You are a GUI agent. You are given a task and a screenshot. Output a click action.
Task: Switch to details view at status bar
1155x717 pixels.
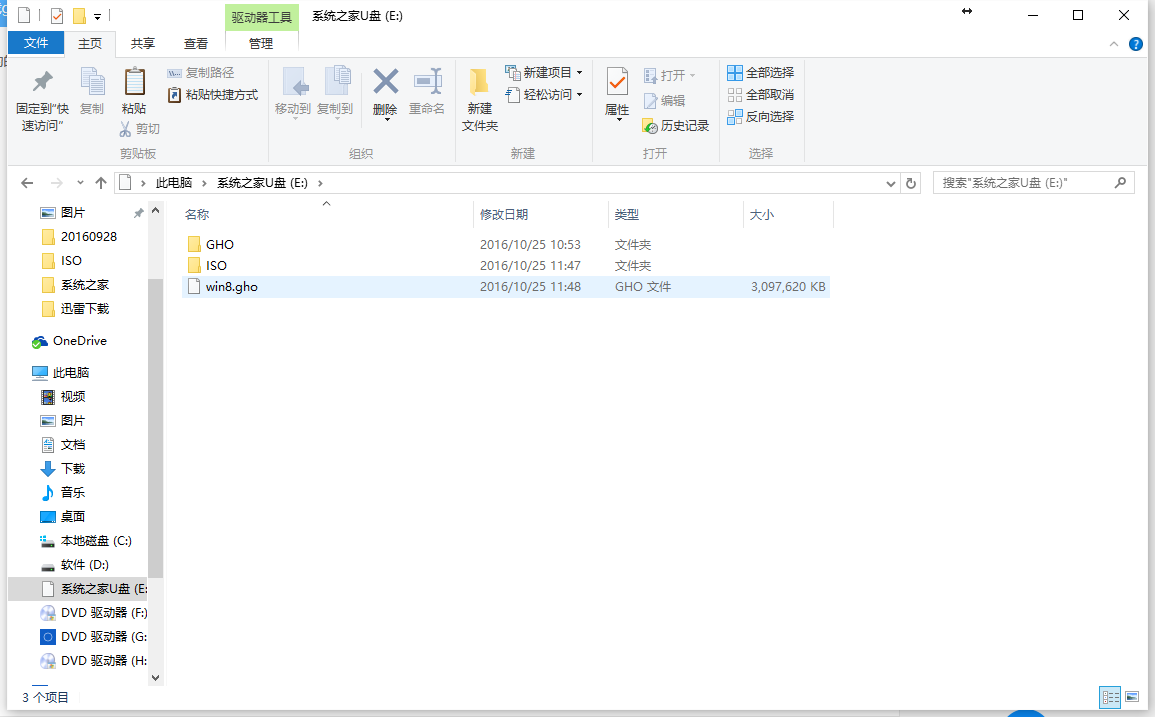pos(1110,697)
